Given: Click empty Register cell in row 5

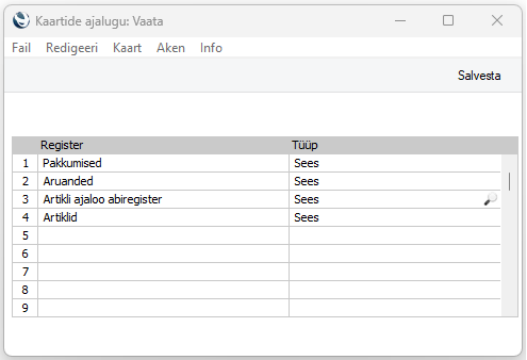Looking at the screenshot, I should 163,236.
